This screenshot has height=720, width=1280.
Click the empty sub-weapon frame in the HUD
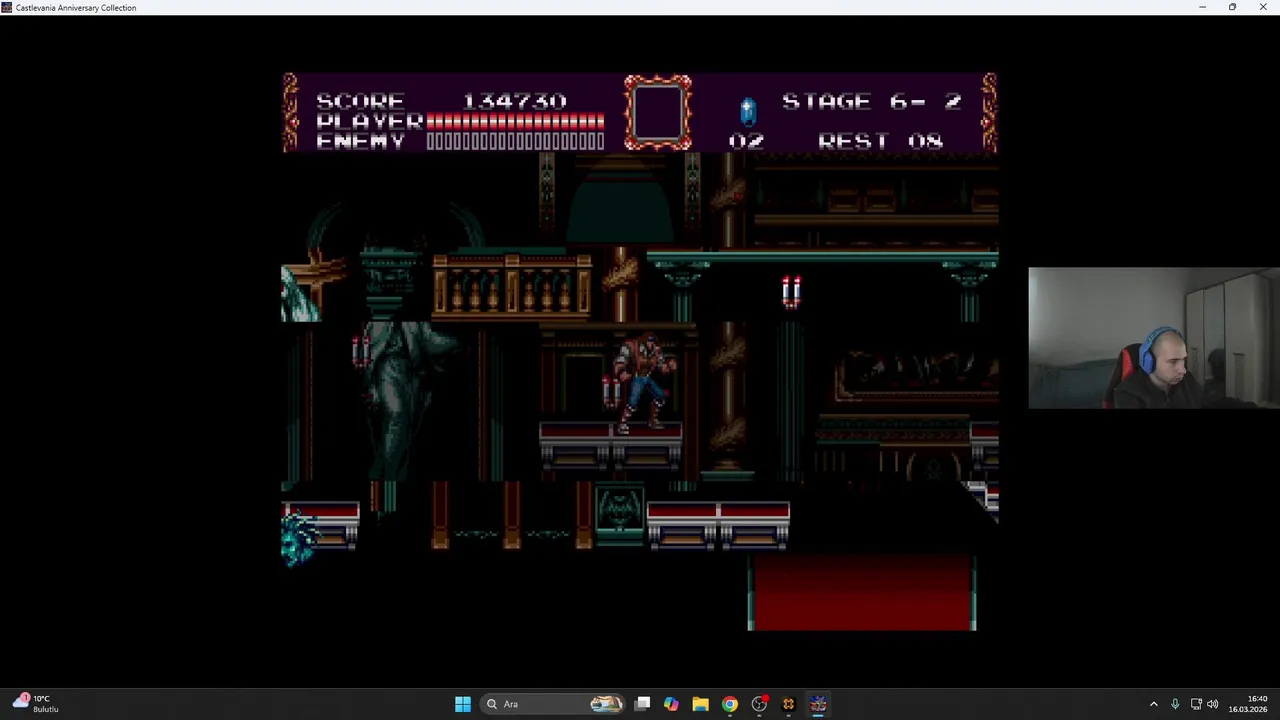(658, 112)
